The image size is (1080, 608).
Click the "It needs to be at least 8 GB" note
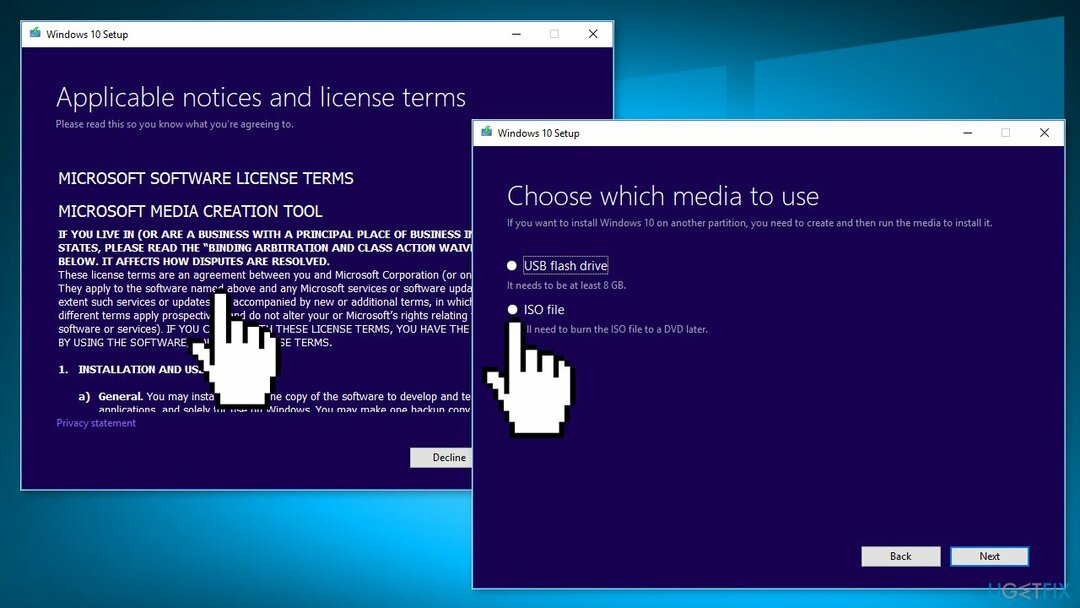[x=566, y=286]
